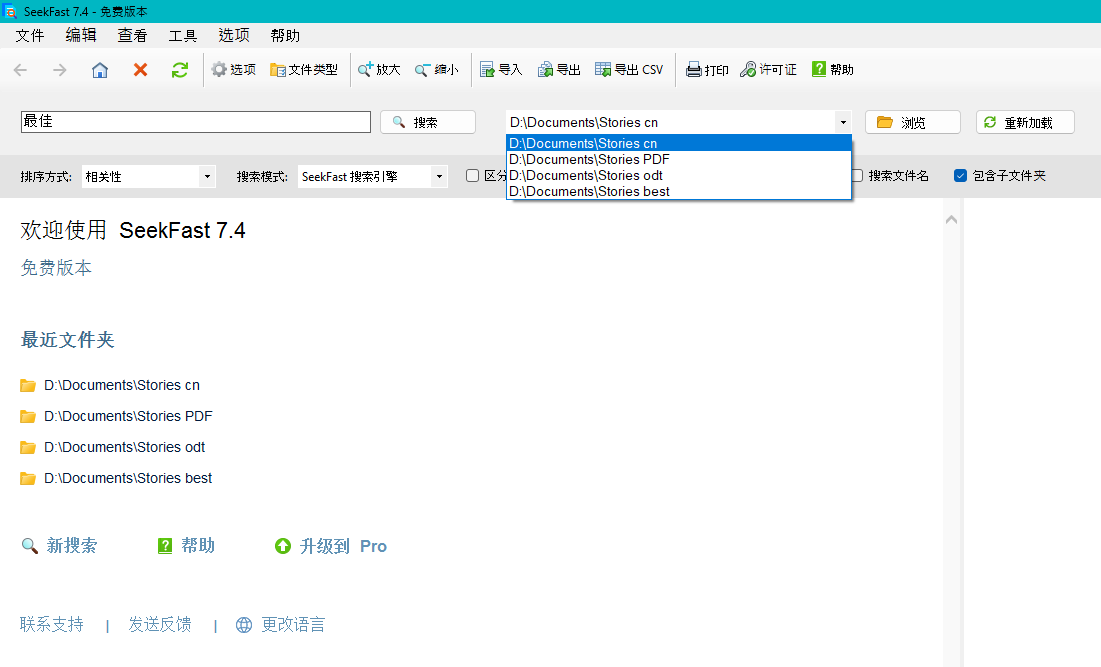Click search text field containing 最佳
This screenshot has width=1101, height=667.
(196, 121)
